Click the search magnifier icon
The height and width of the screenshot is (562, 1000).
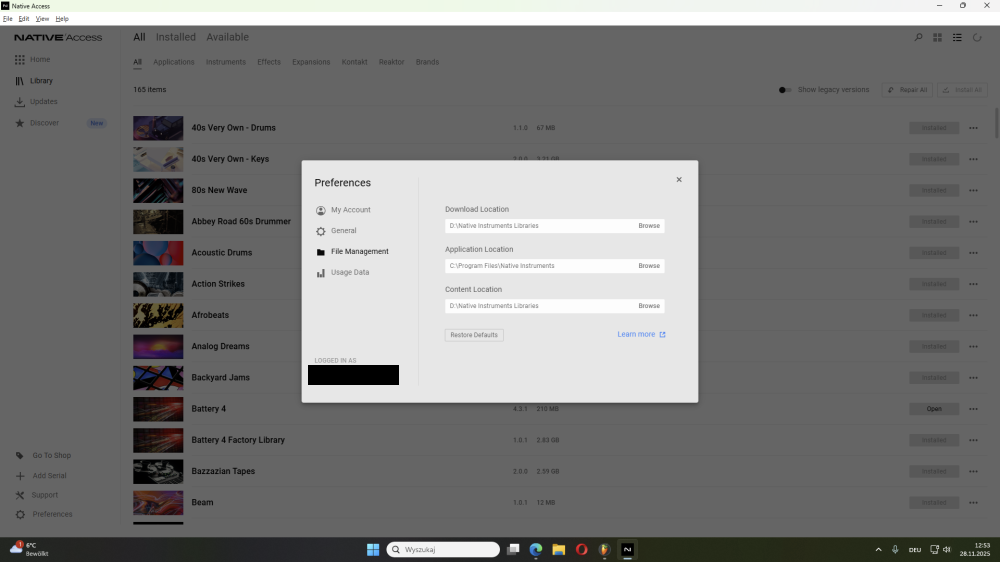tap(918, 38)
